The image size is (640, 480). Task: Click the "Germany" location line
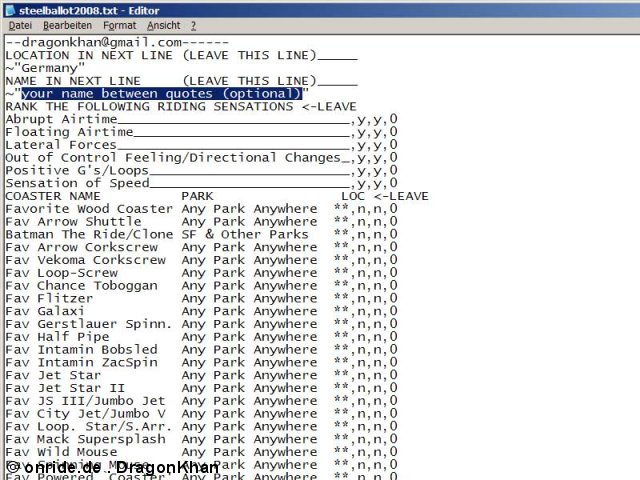coord(45,68)
